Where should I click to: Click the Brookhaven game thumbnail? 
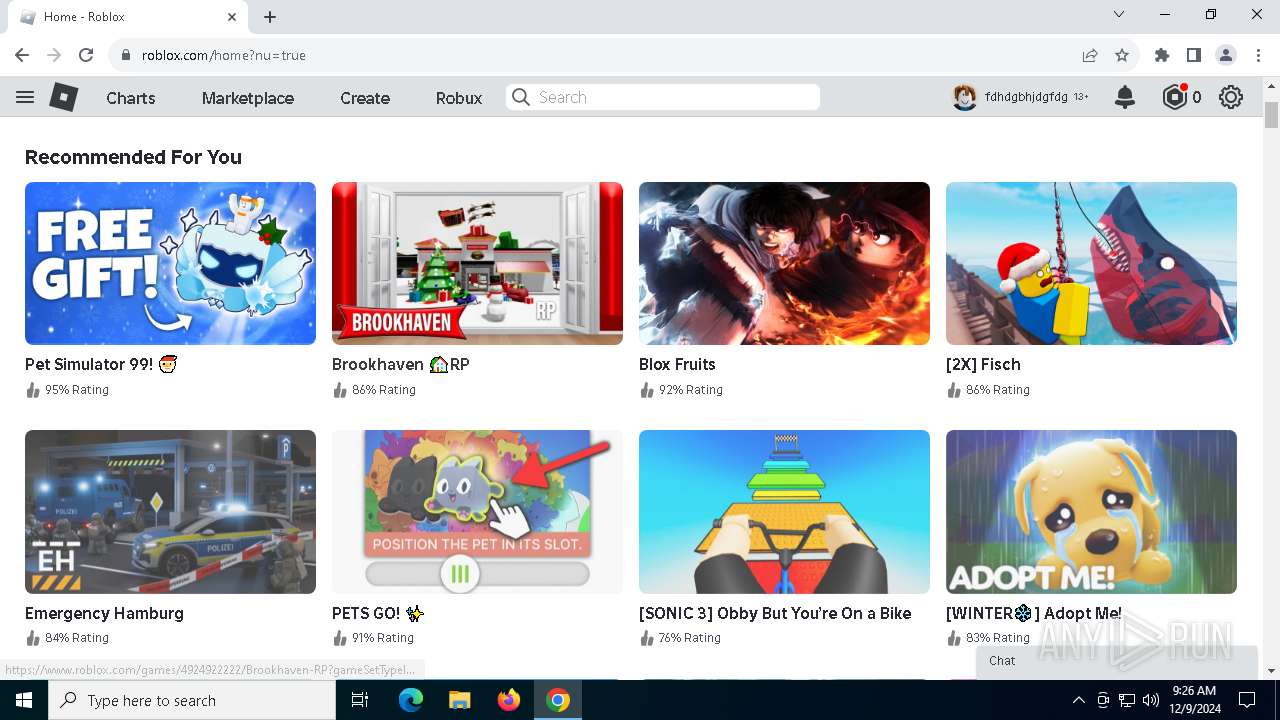point(477,263)
